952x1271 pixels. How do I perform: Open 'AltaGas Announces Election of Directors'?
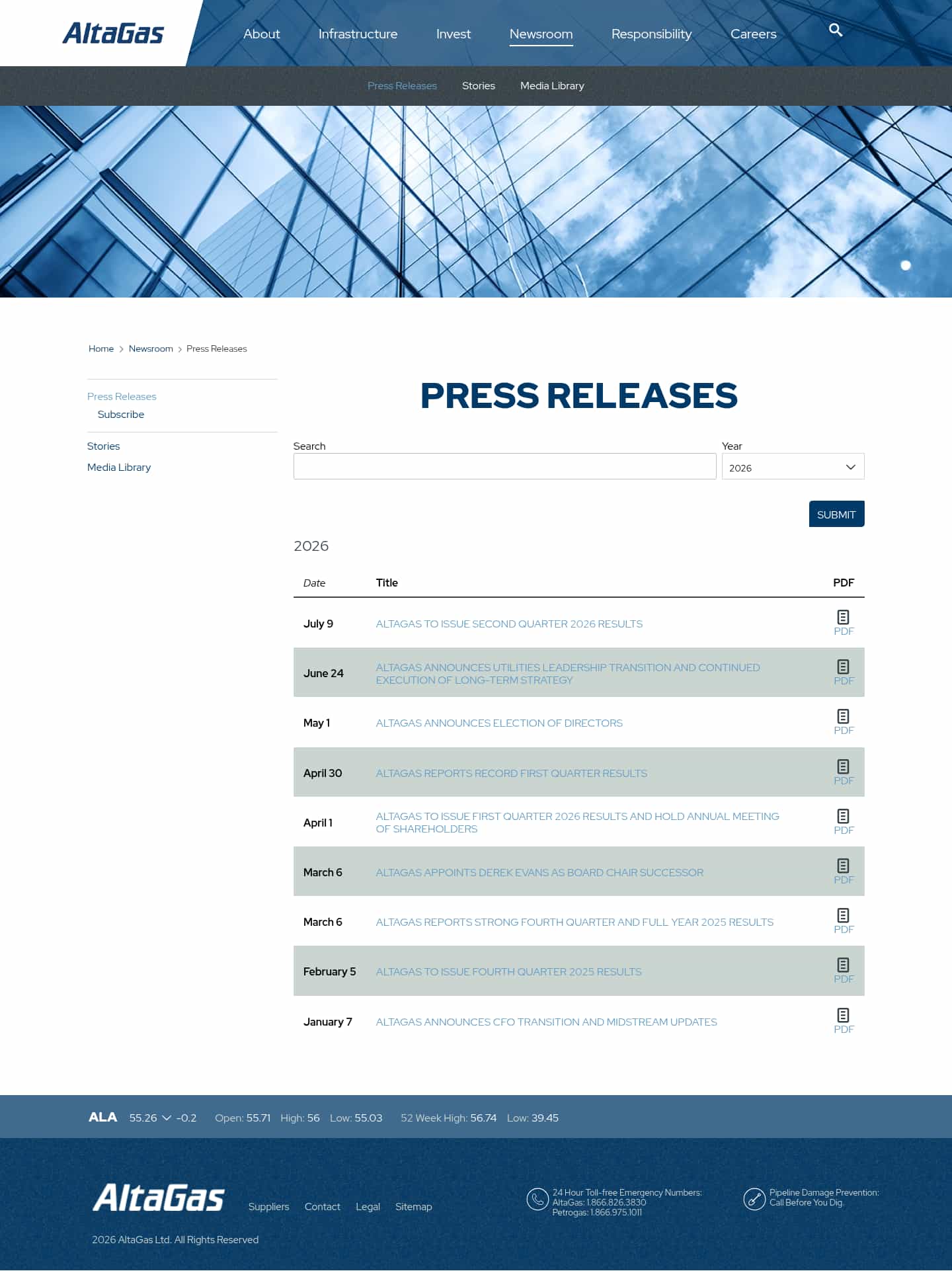click(x=499, y=723)
